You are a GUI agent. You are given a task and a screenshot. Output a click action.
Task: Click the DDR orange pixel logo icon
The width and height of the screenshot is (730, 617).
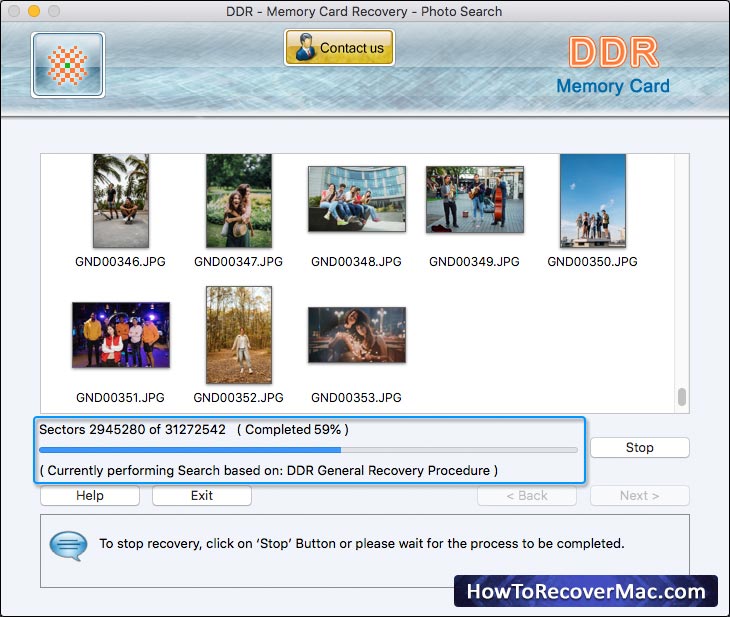(68, 65)
